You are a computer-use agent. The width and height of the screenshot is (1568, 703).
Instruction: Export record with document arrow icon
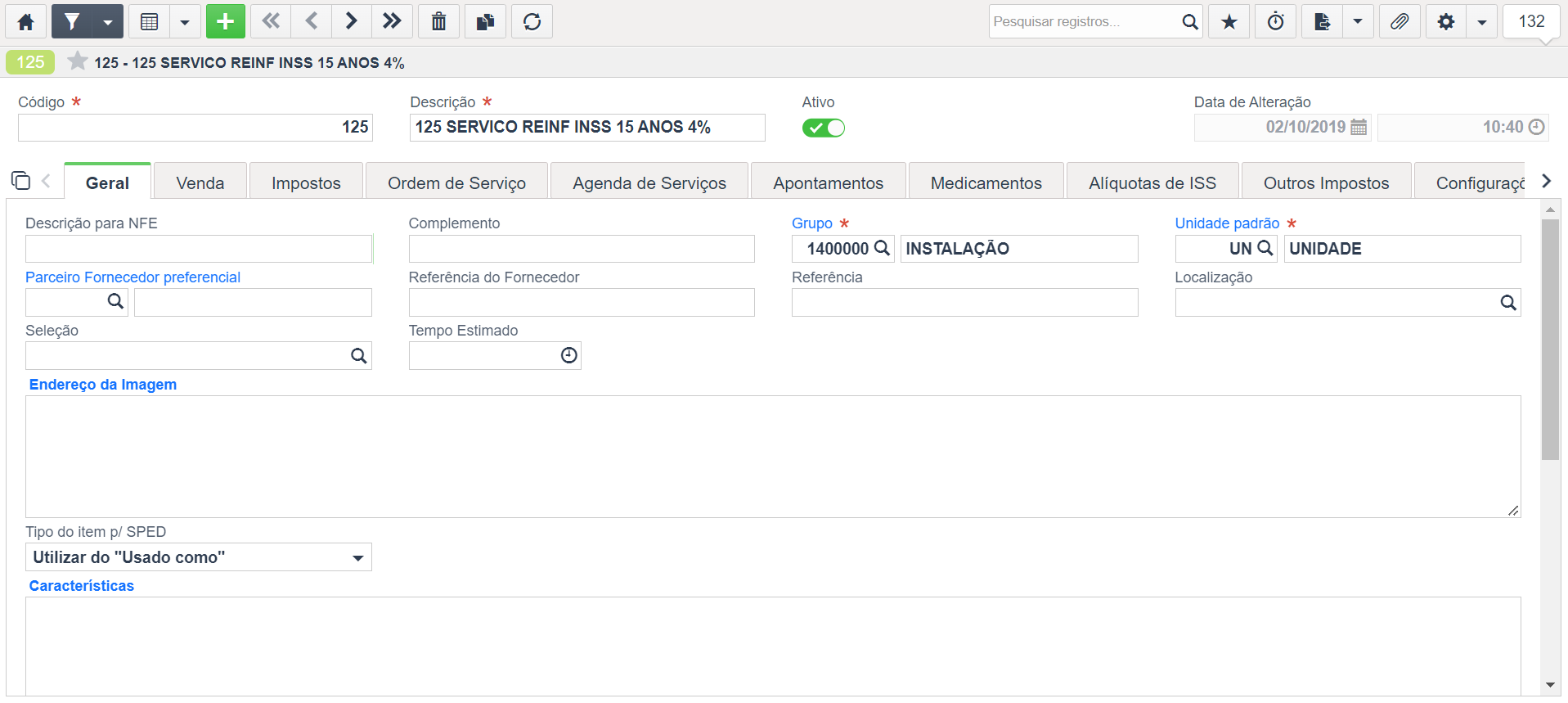click(1323, 22)
